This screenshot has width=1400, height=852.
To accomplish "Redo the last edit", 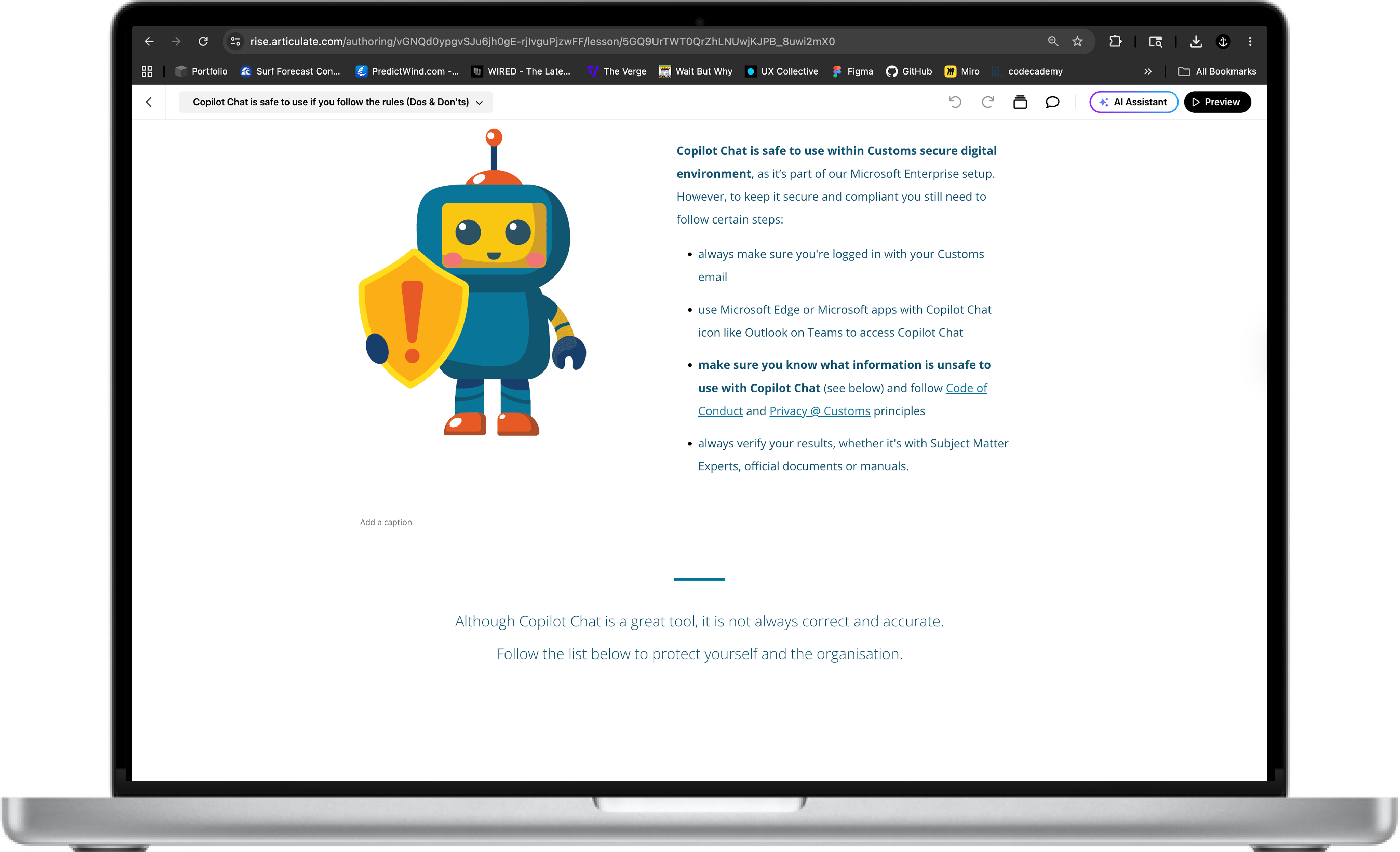I will [x=987, y=102].
